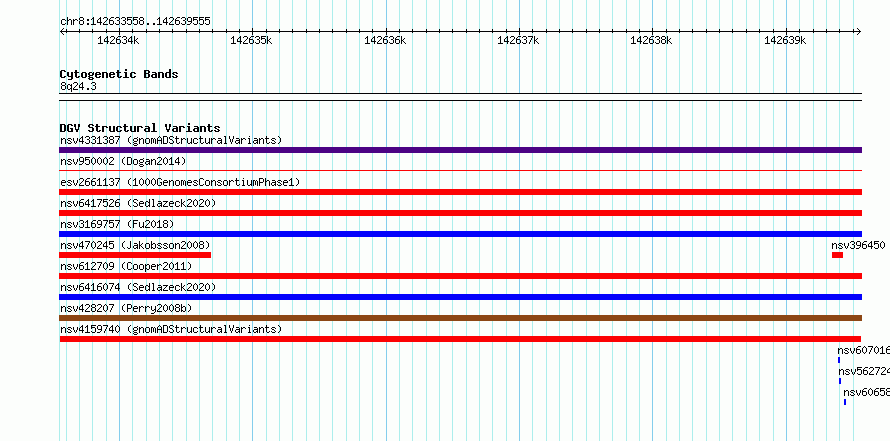Open the nsv607016 variant label
Viewport: 890px width, 441px height.
864,350
